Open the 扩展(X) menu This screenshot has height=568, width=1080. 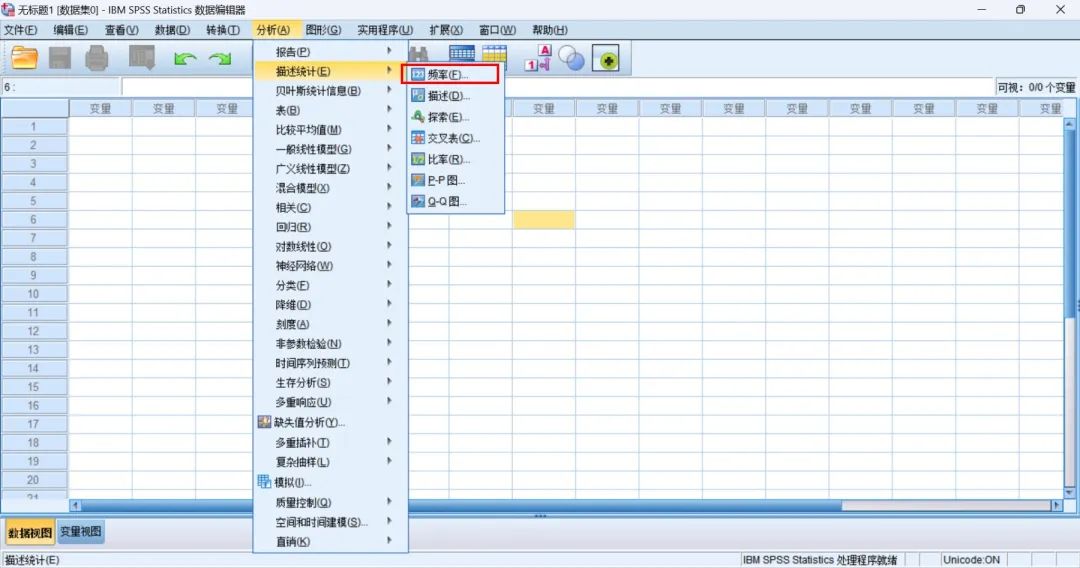tap(446, 30)
